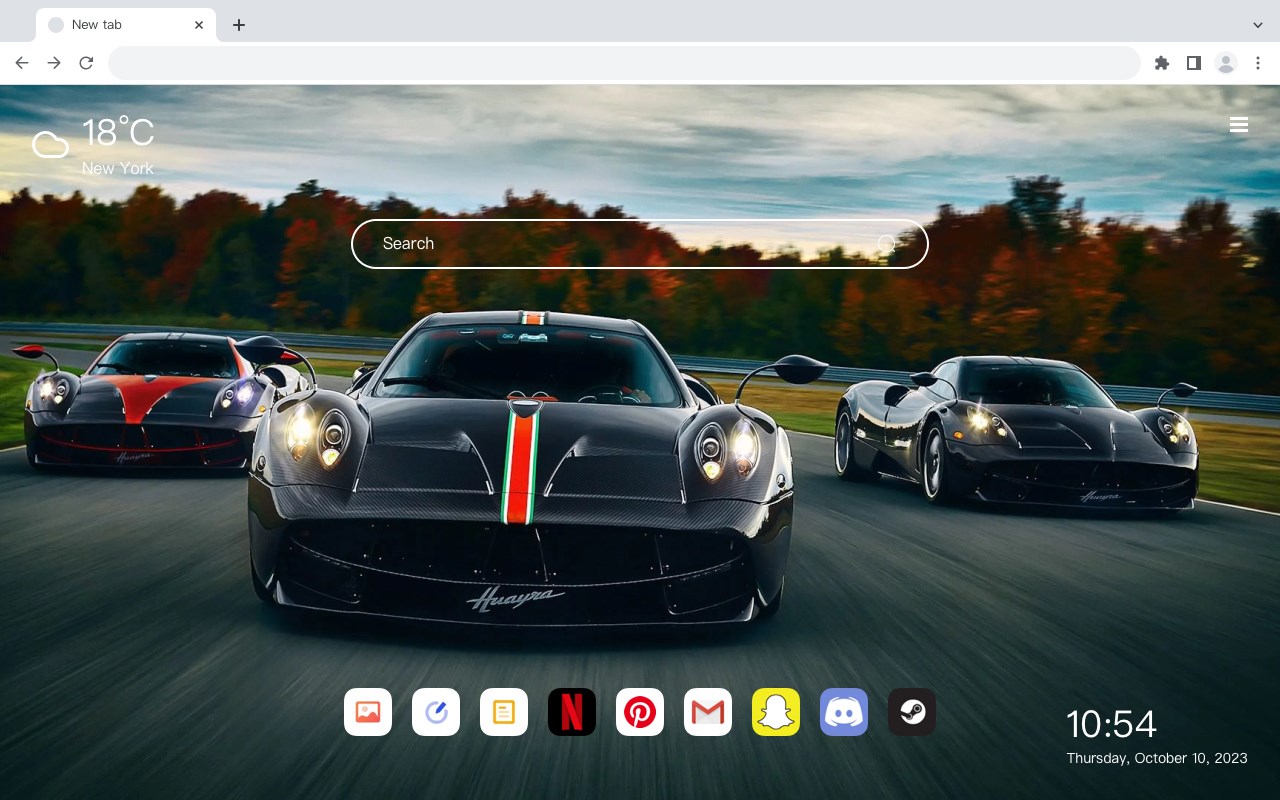Open the Snapchat shortcut icon

coord(776,712)
